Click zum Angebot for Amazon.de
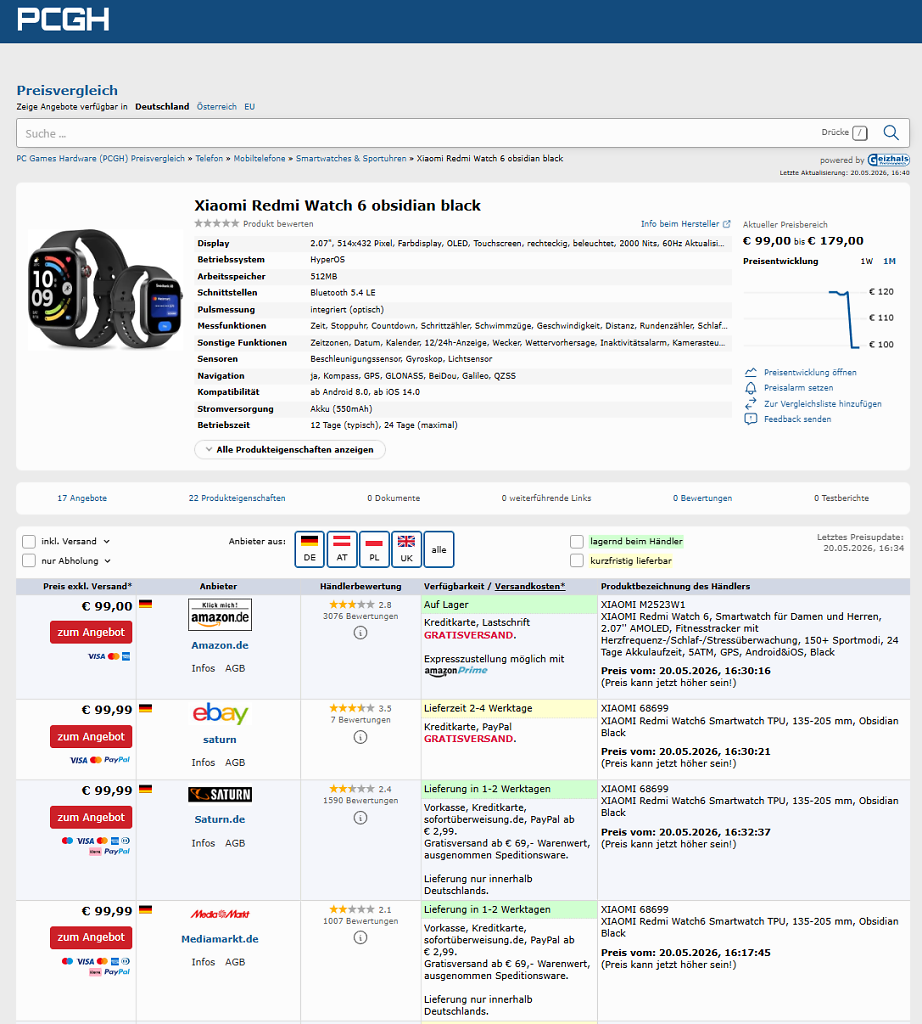Image resolution: width=922 pixels, height=1024 pixels. tap(91, 632)
